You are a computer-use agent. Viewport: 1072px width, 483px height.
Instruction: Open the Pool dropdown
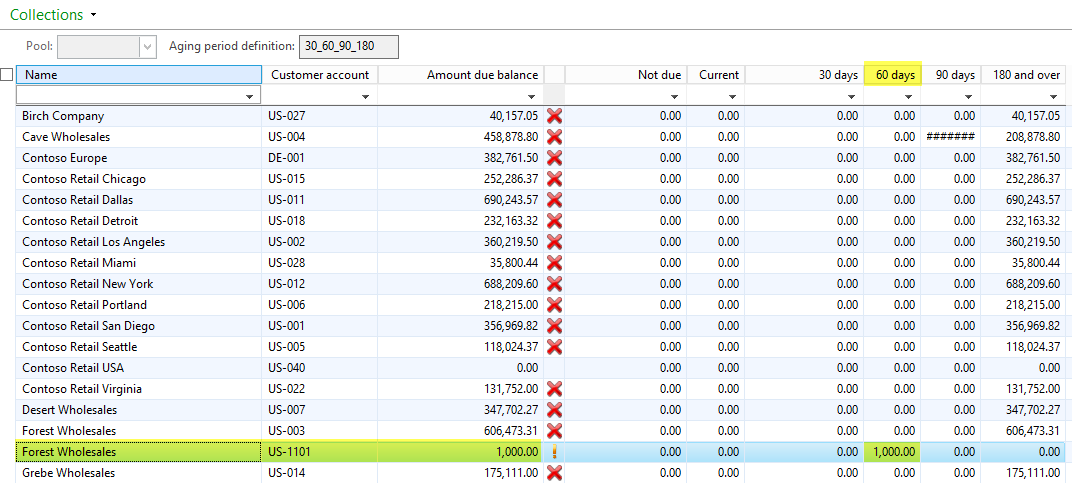(x=148, y=46)
